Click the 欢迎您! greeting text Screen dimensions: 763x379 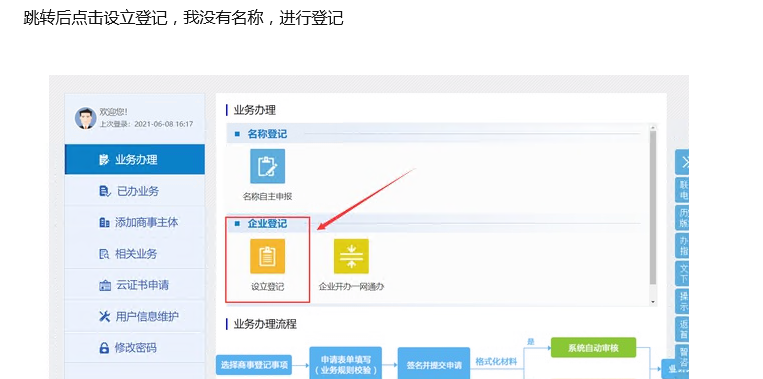coord(113,112)
